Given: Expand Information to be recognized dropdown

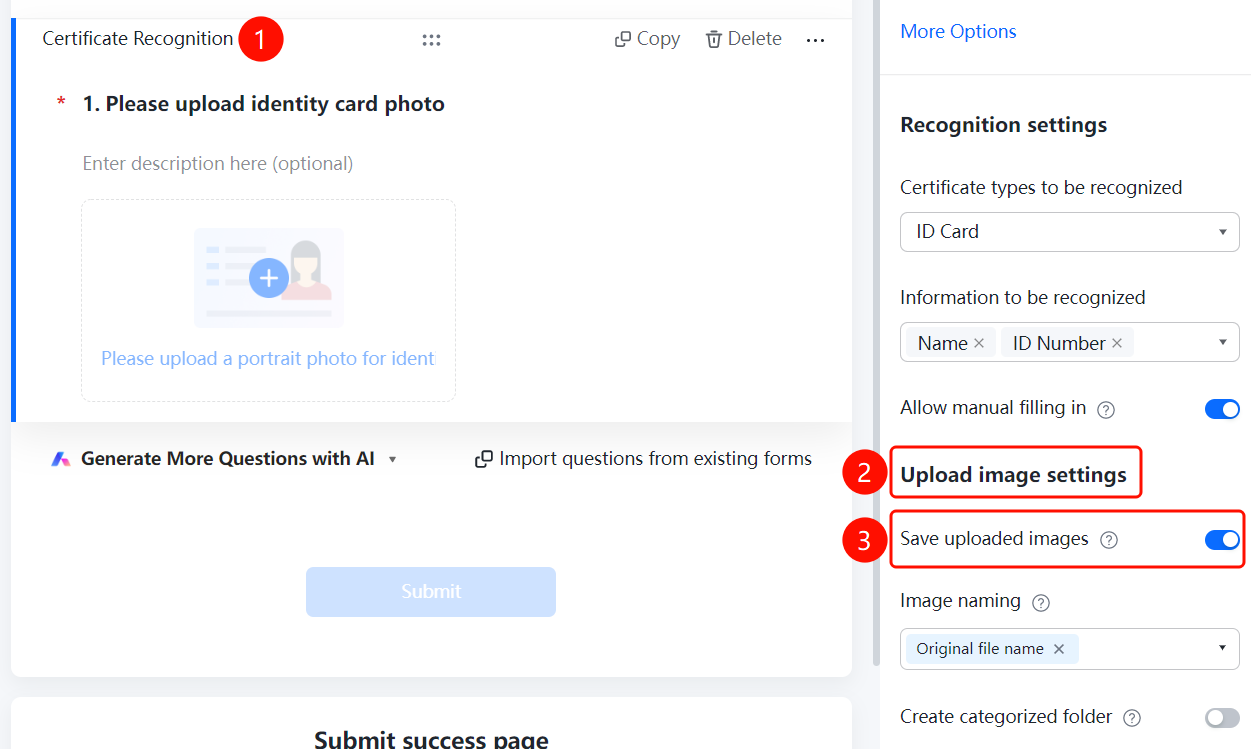Looking at the screenshot, I should (x=1070, y=342).
